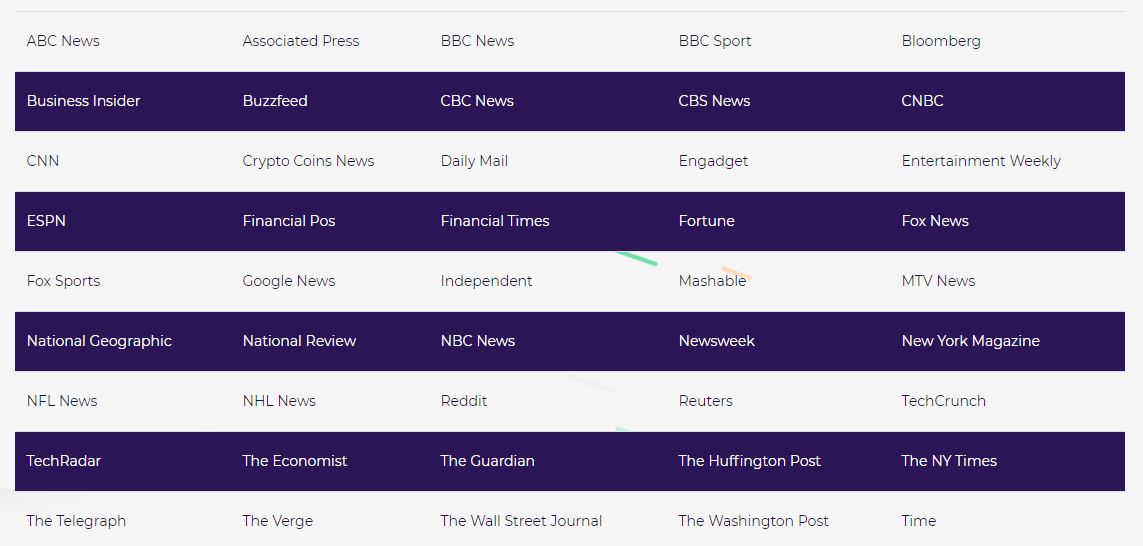Click New York Magazine
The width and height of the screenshot is (1143, 546).
(970, 340)
